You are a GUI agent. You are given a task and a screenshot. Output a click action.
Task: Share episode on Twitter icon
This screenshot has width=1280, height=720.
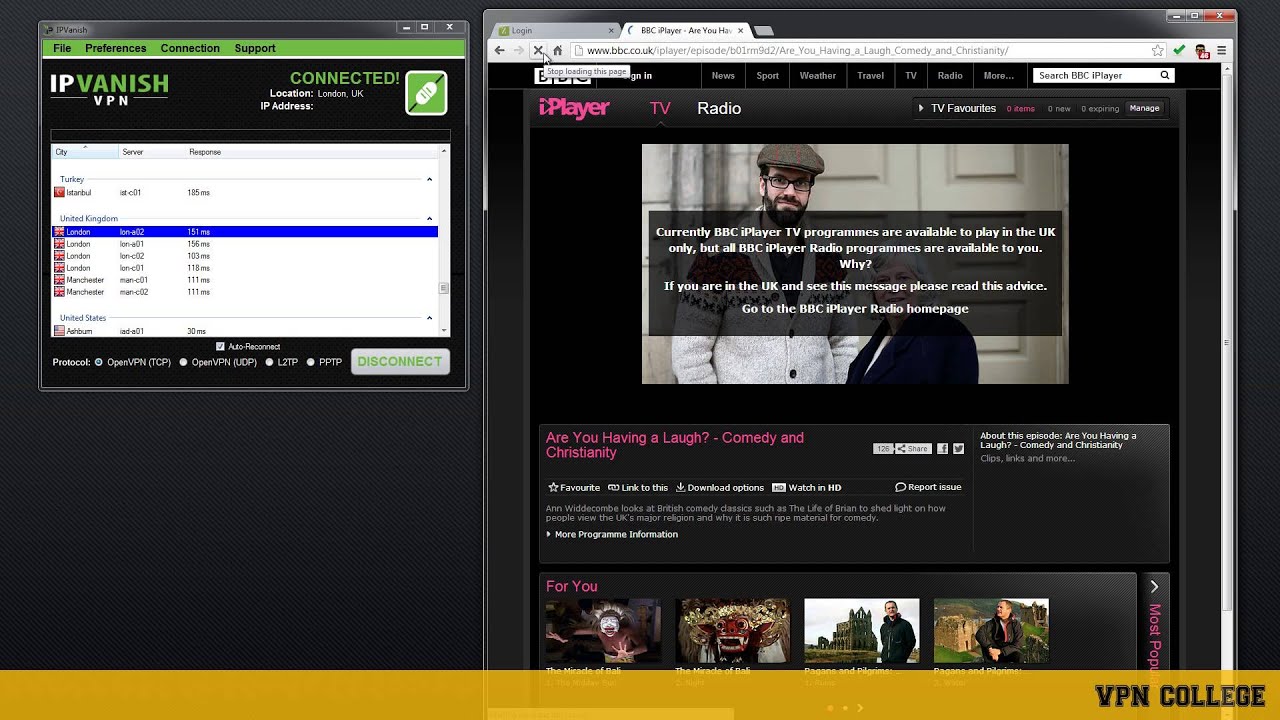tap(958, 449)
